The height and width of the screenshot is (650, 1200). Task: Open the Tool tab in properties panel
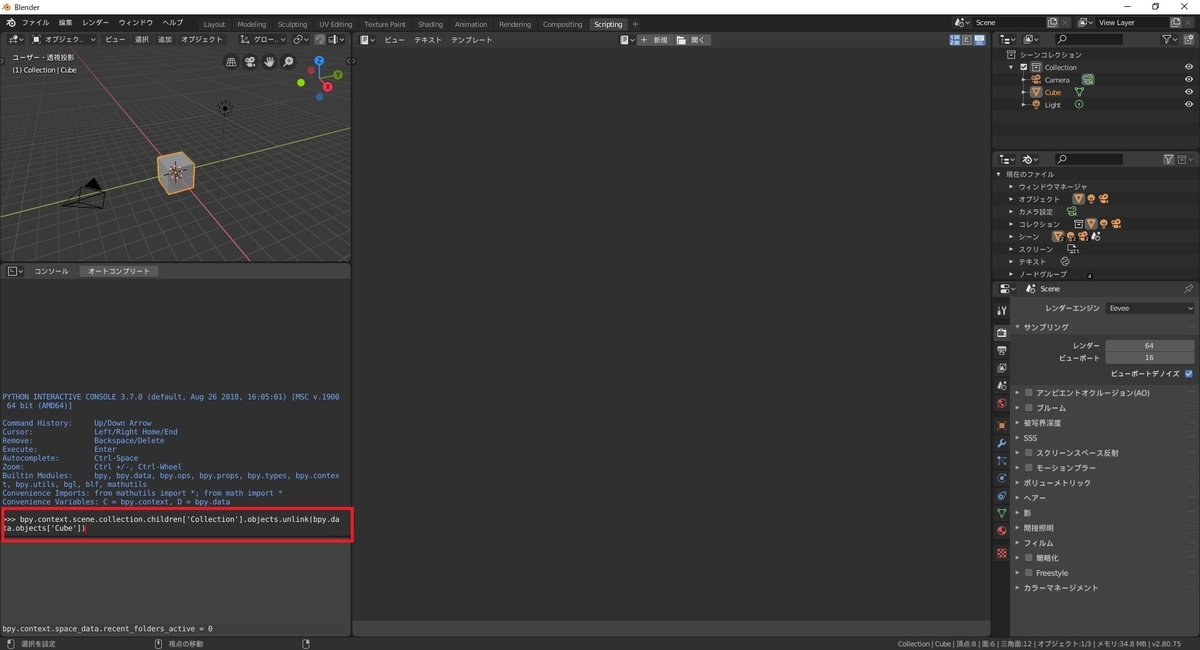click(x=1001, y=311)
